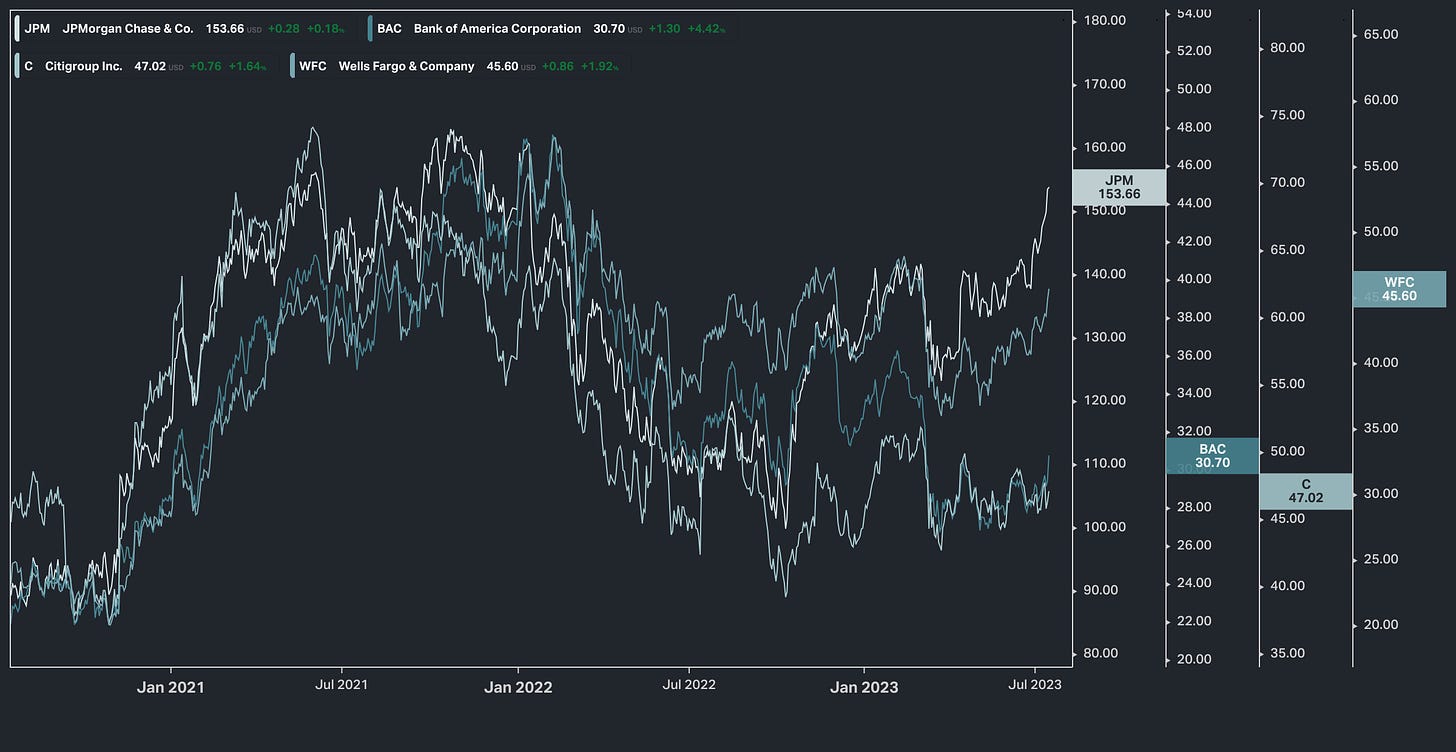The width and height of the screenshot is (1456, 752).
Task: Click the WFC color swatch in legend
Action: tap(291, 66)
